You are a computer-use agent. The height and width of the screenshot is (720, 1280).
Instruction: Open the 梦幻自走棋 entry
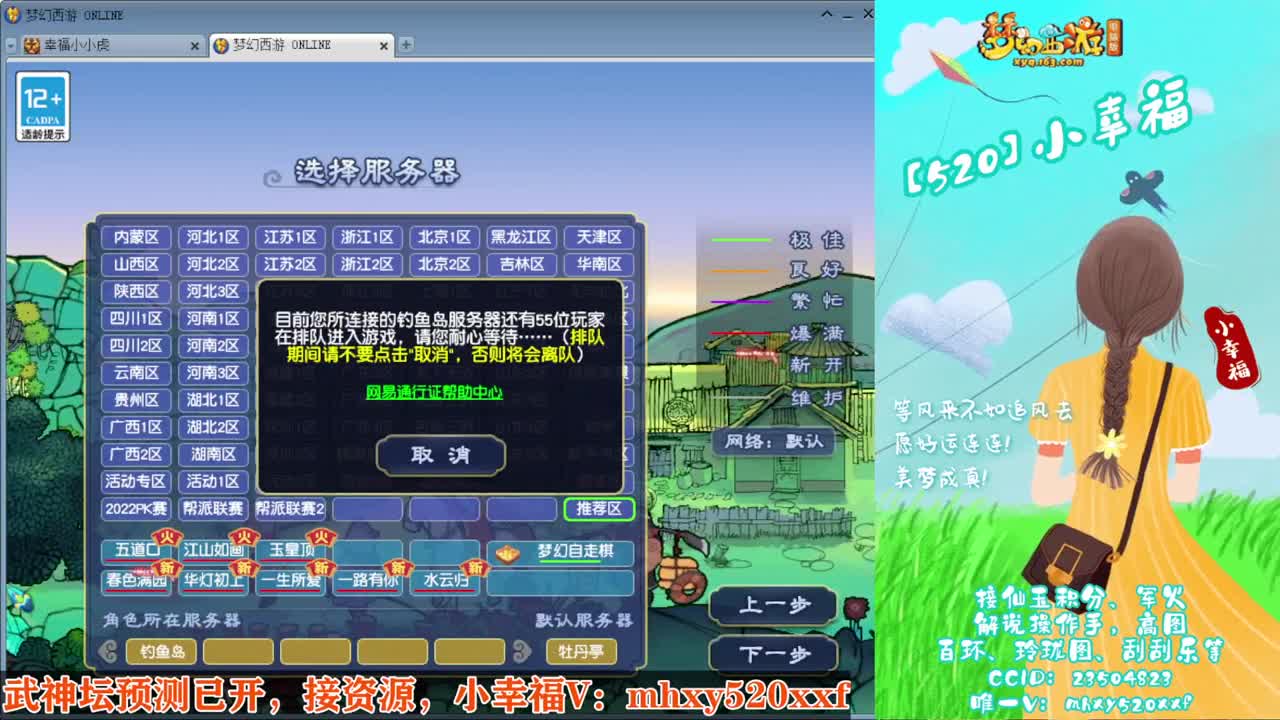pyautogui.click(x=560, y=551)
